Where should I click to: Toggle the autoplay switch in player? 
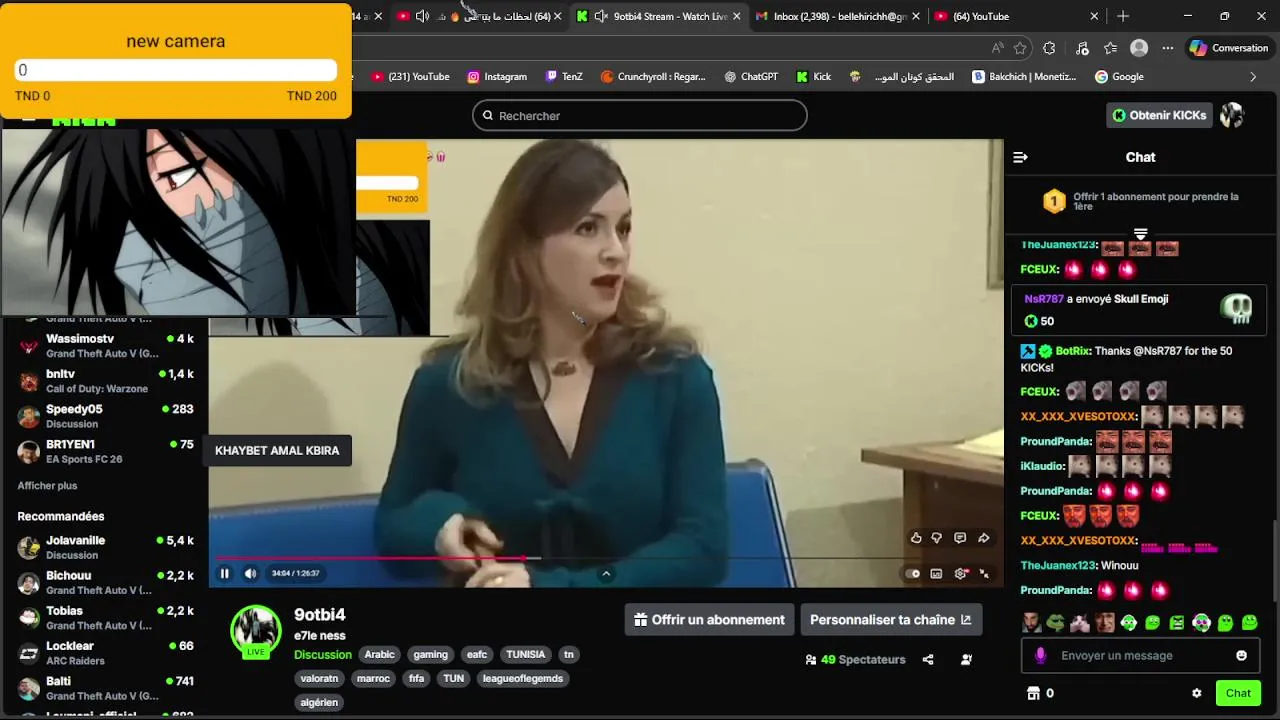tap(912, 574)
